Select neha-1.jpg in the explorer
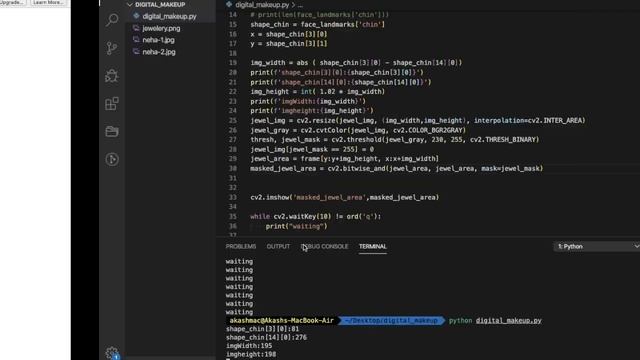The image size is (640, 360). coord(158,40)
